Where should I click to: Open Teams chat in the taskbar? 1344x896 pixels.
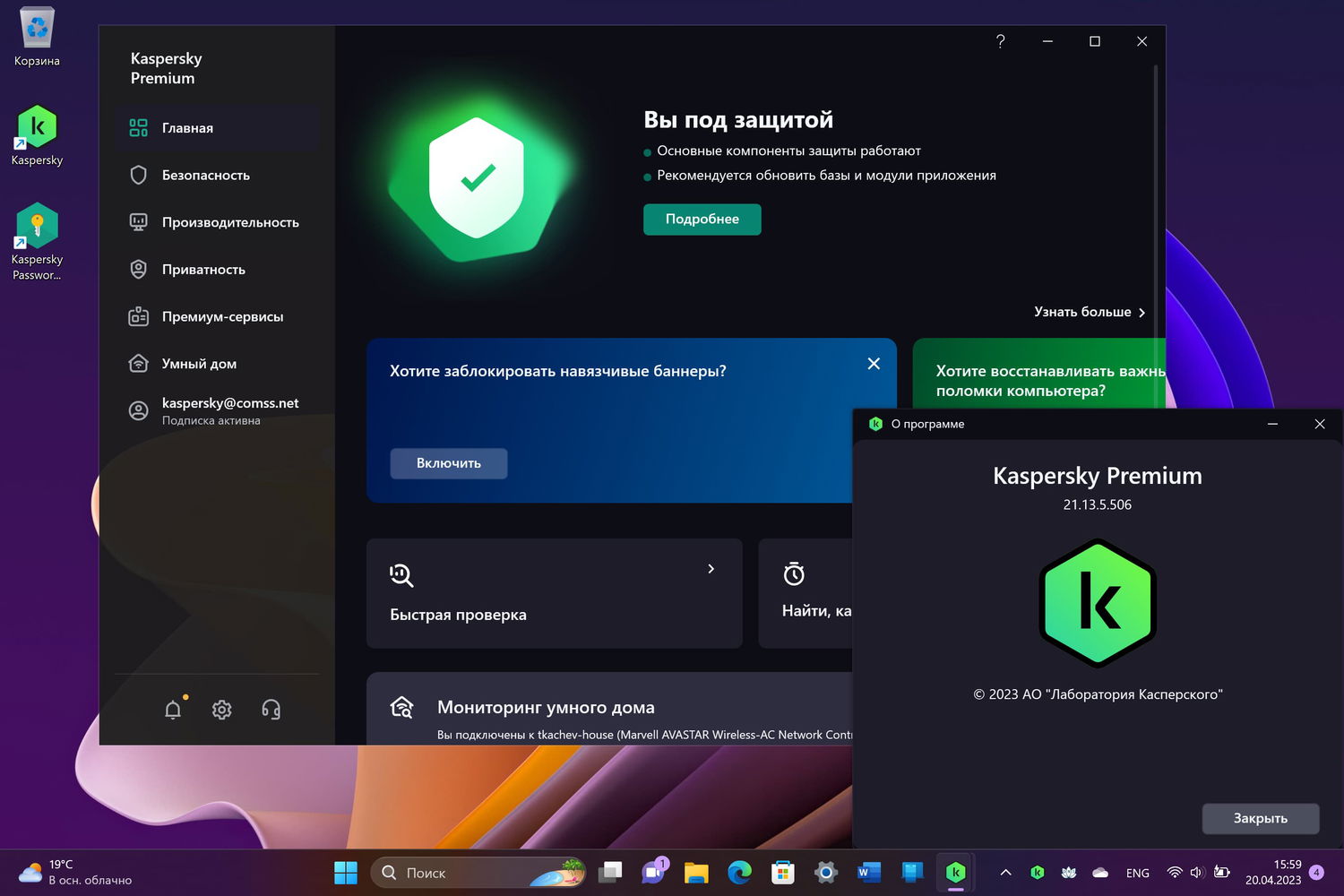[x=653, y=873]
